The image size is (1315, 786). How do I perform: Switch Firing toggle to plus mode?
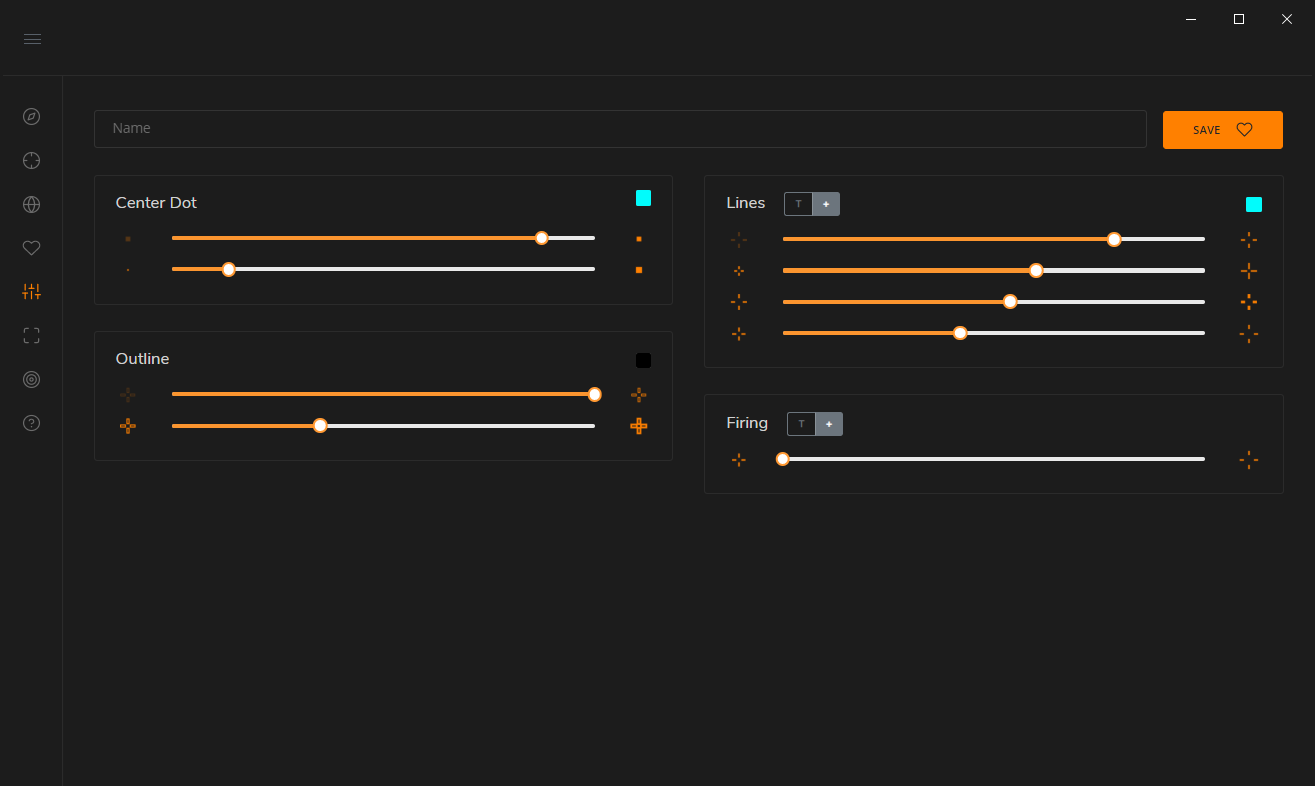pyautogui.click(x=829, y=423)
